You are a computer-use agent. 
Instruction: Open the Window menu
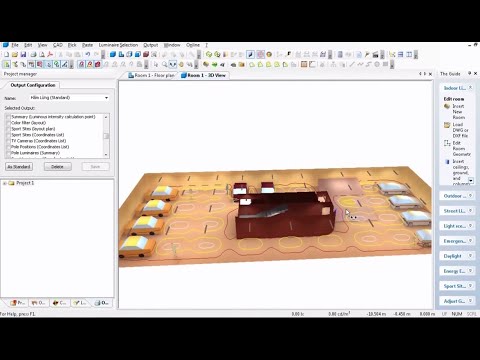point(172,45)
